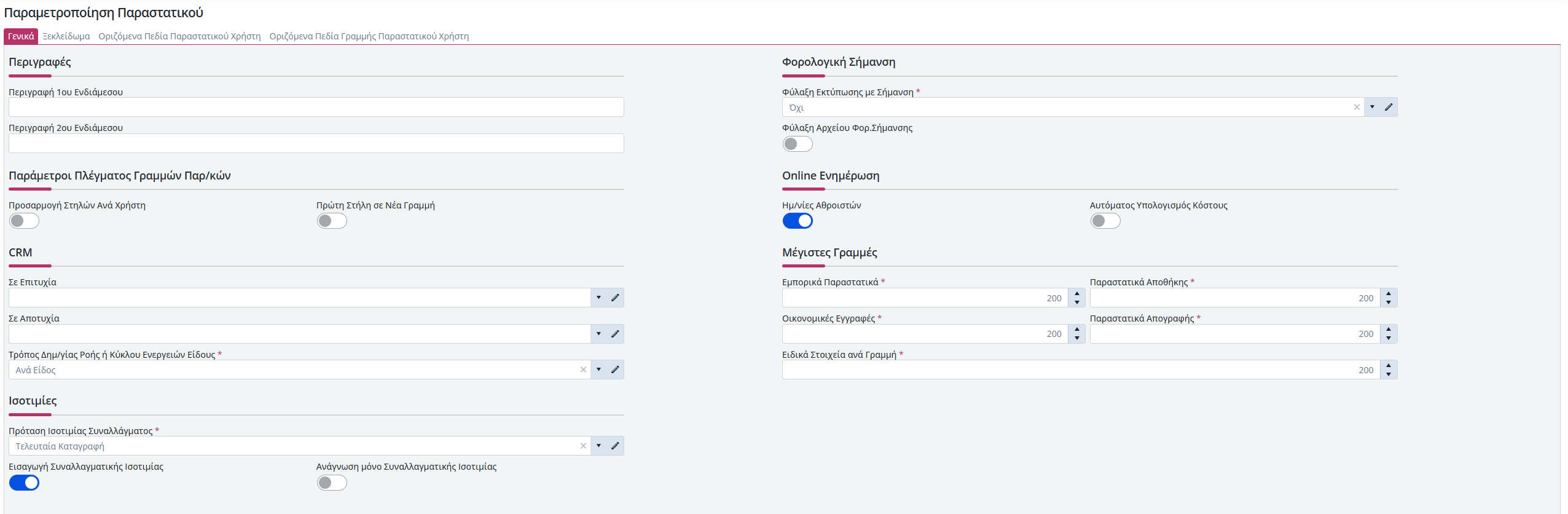Toggle Φύλαξη Αρχείου Φορ.Σήμανσης switch
1568x514 pixels.
point(798,144)
